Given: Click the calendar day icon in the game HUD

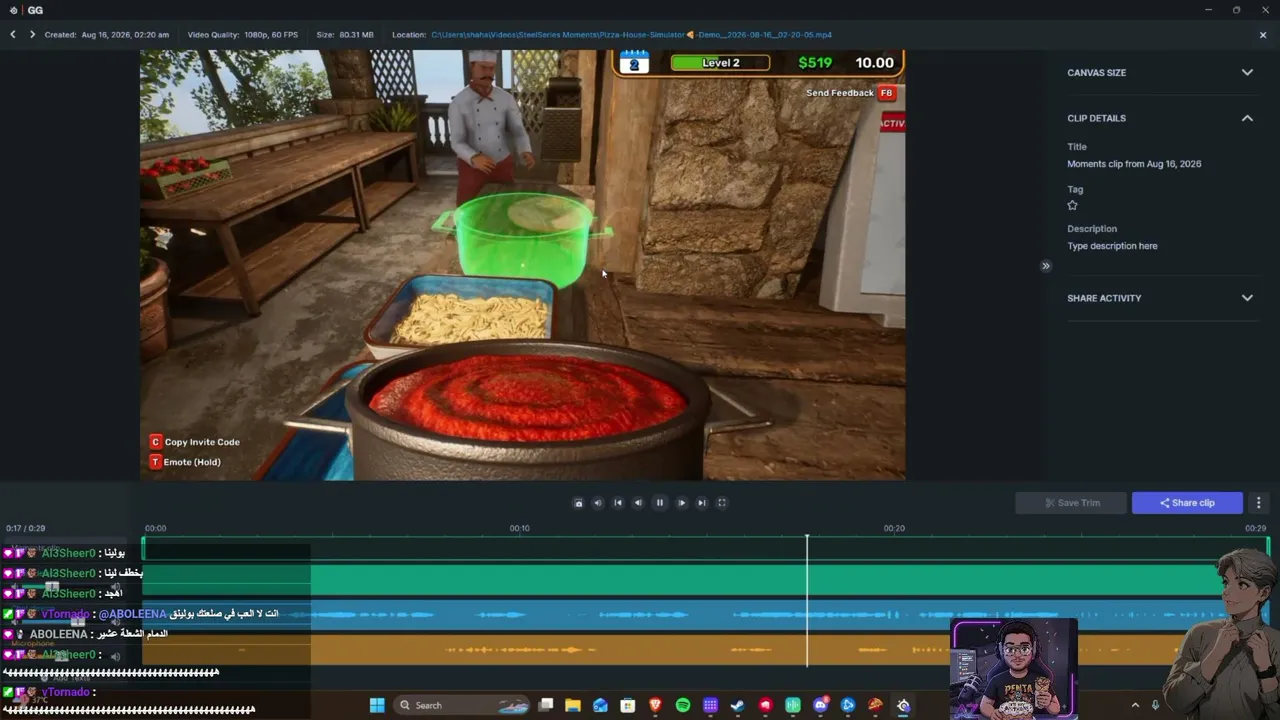Looking at the screenshot, I should (x=634, y=62).
